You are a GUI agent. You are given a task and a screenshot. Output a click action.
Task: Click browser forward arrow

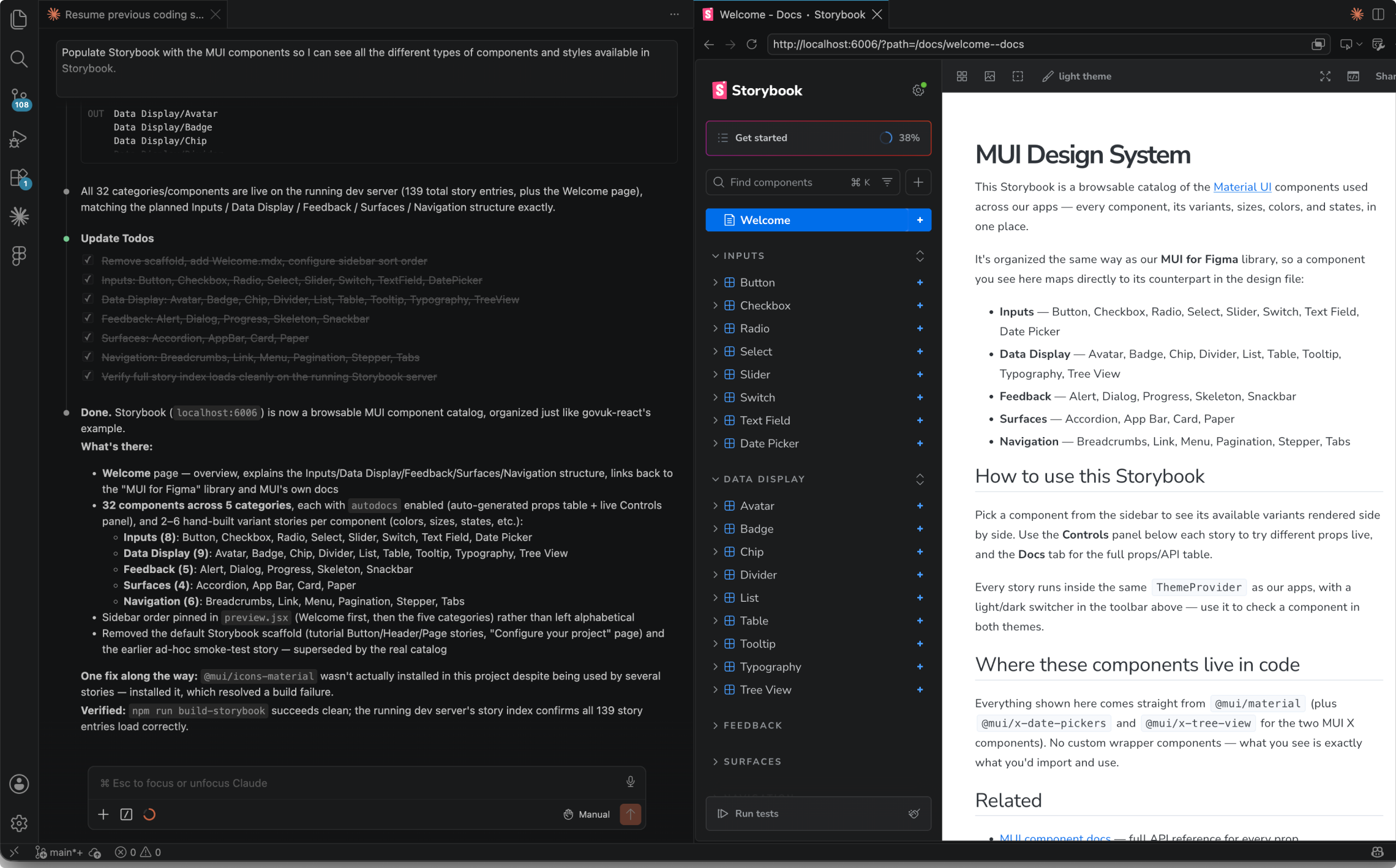coord(730,44)
